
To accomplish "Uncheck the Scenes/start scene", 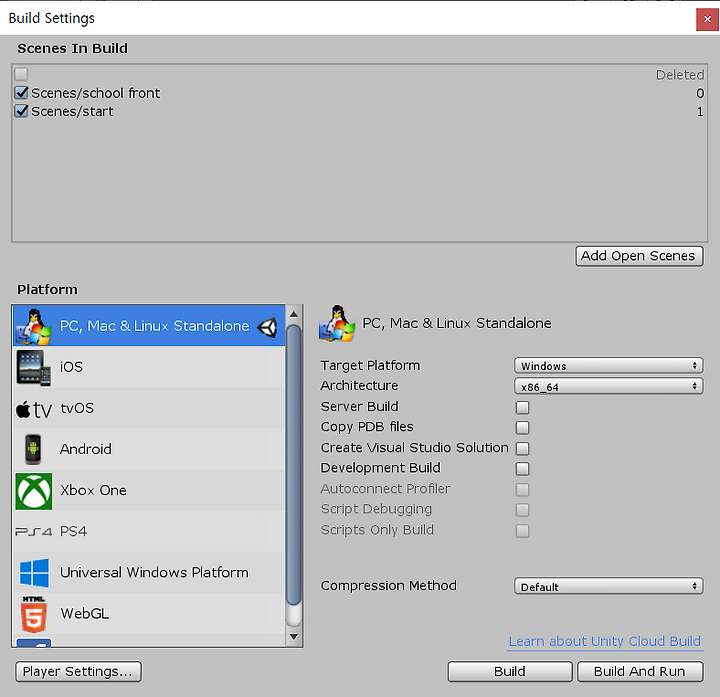I will 21,111.
